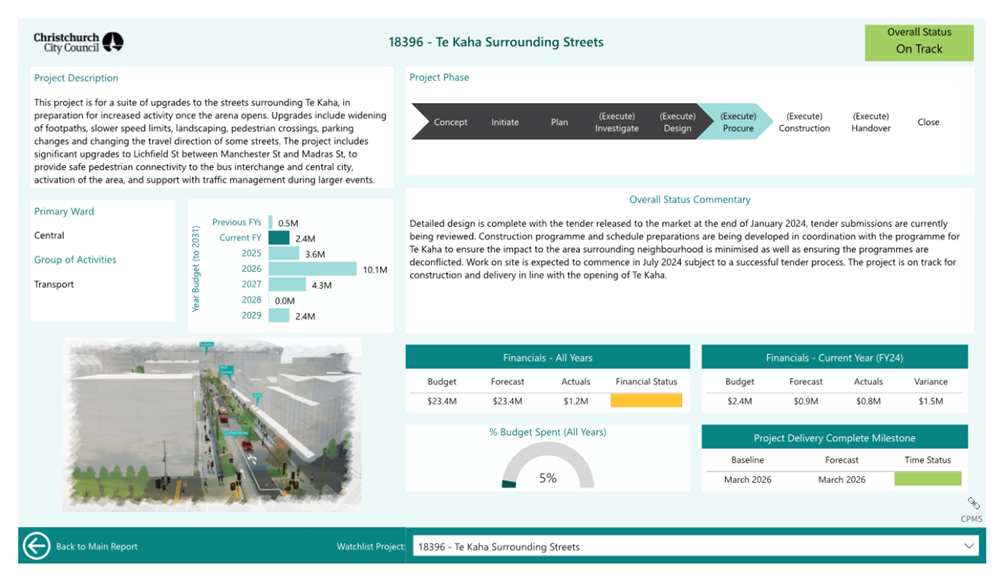Click the Time Status column header

click(x=928, y=459)
